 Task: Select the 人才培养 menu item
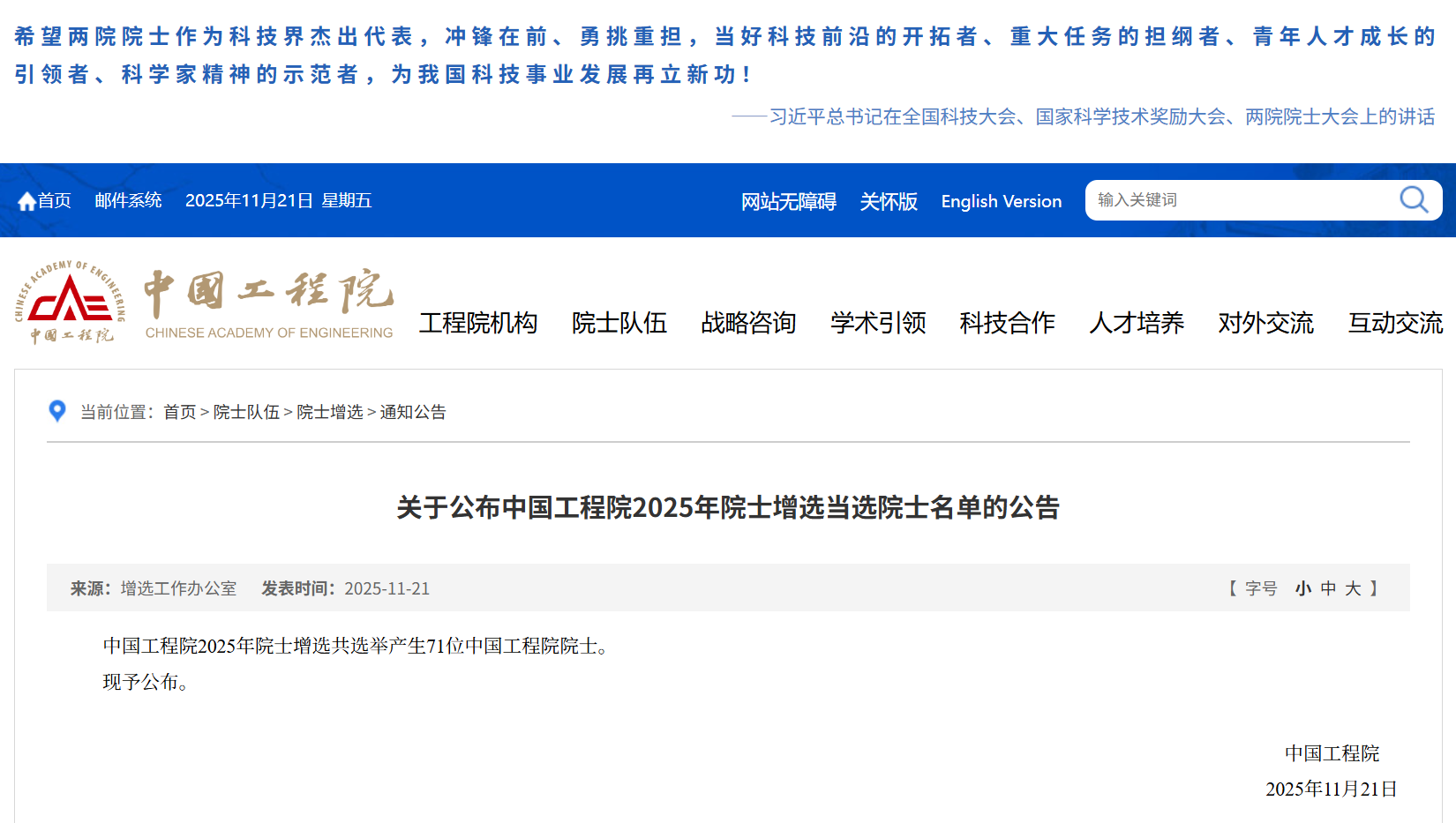pyautogui.click(x=1137, y=323)
